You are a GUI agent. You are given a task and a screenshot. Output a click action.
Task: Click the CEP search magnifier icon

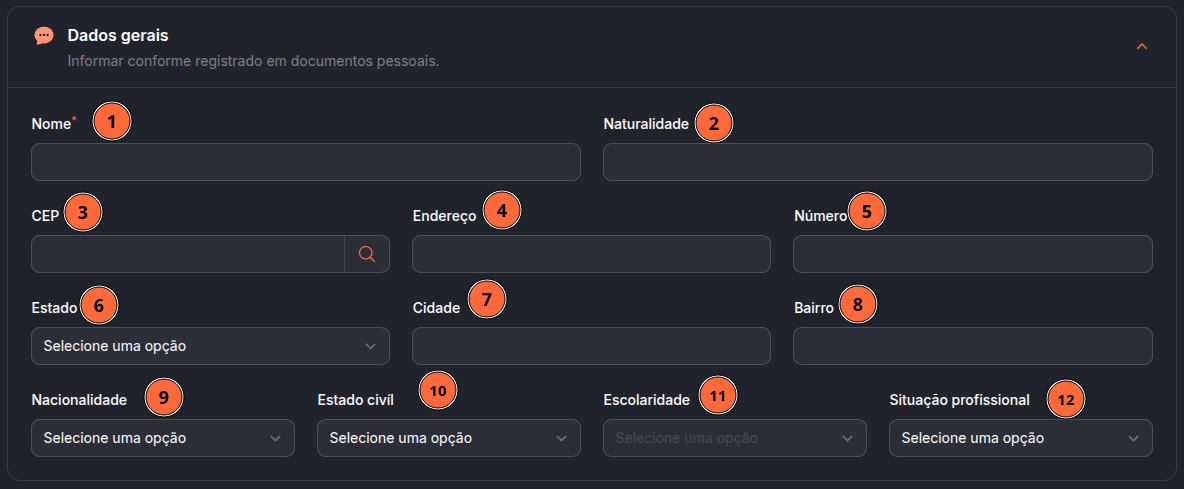point(367,254)
